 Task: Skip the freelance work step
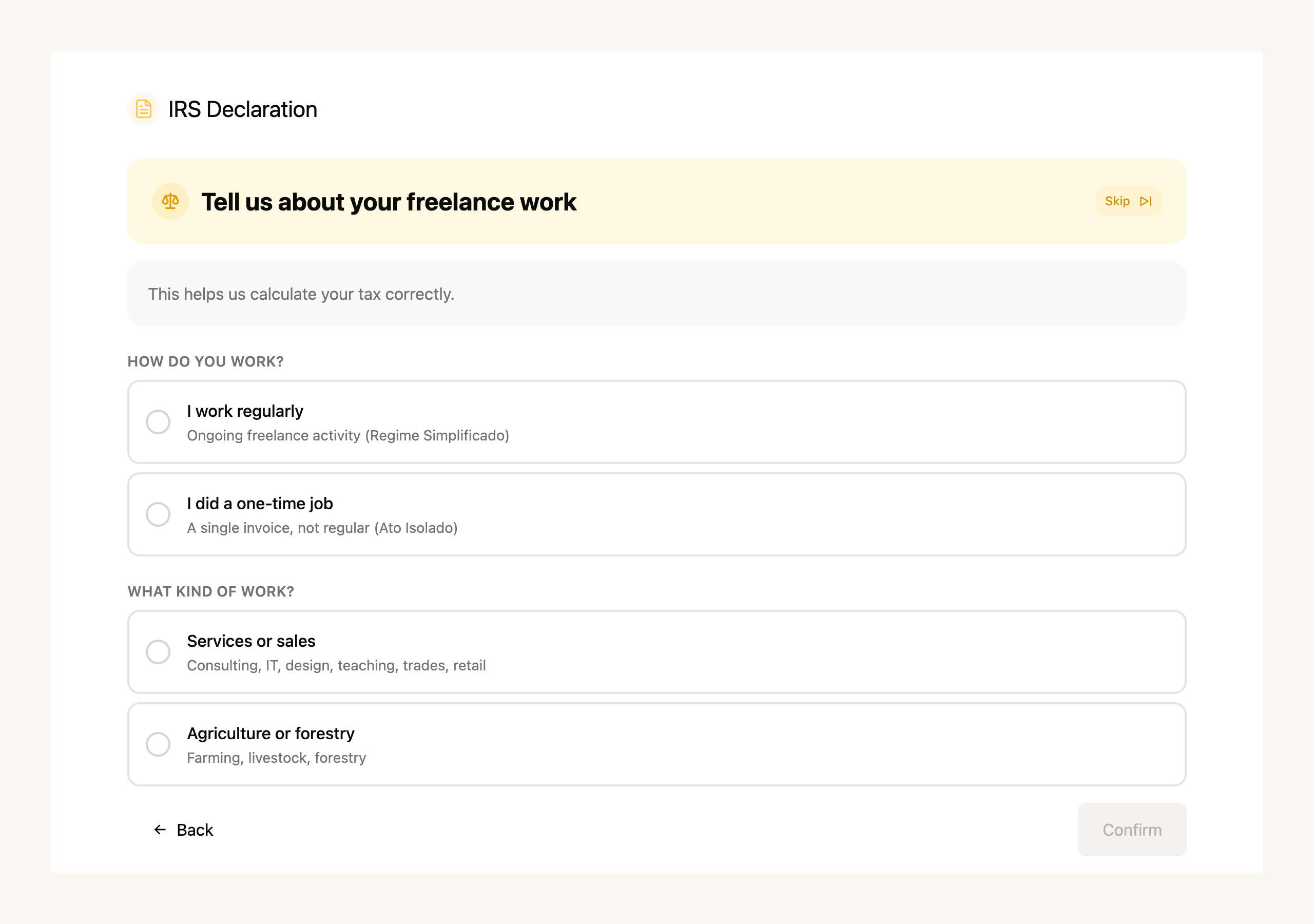pyautogui.click(x=1129, y=201)
